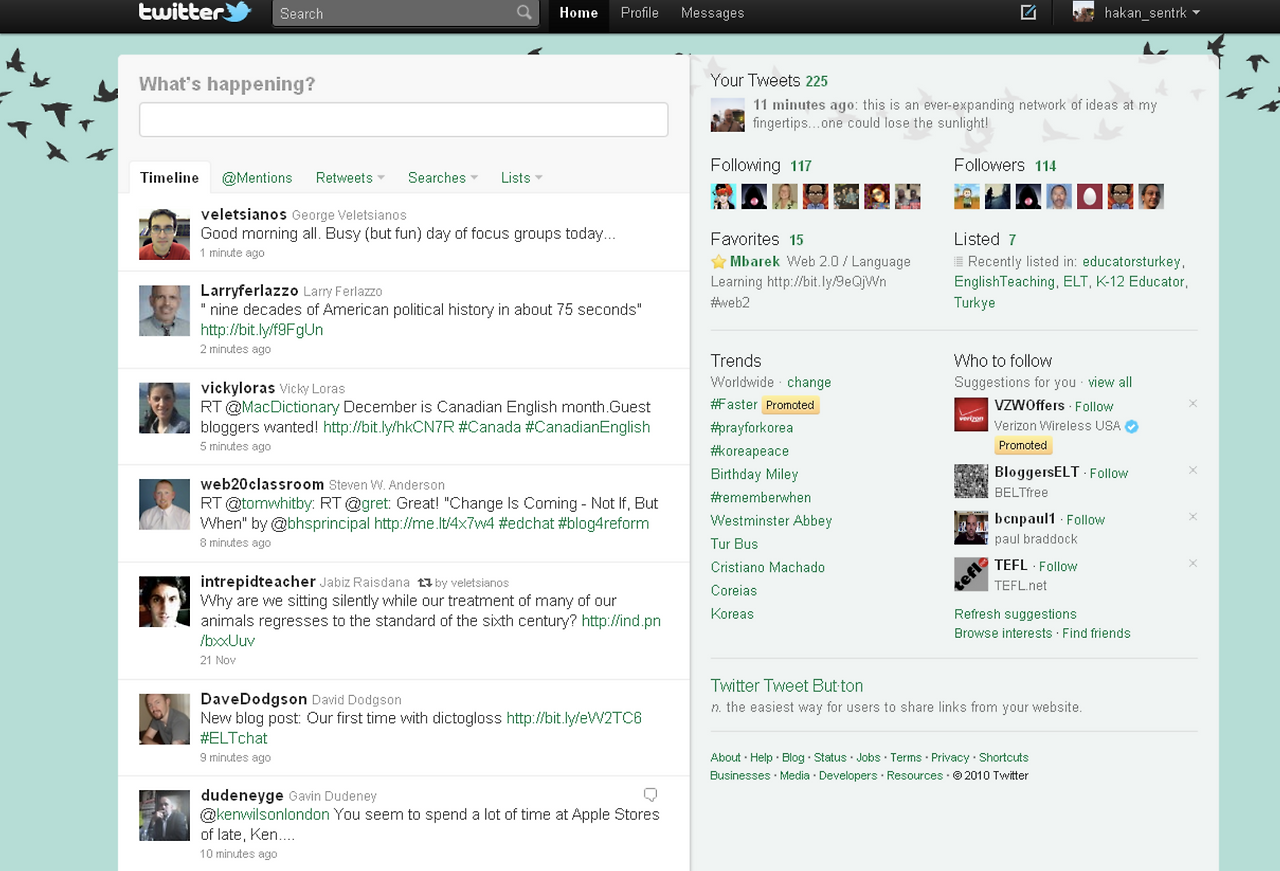
Task: Open Profile in top navigation
Action: pyautogui.click(x=639, y=13)
